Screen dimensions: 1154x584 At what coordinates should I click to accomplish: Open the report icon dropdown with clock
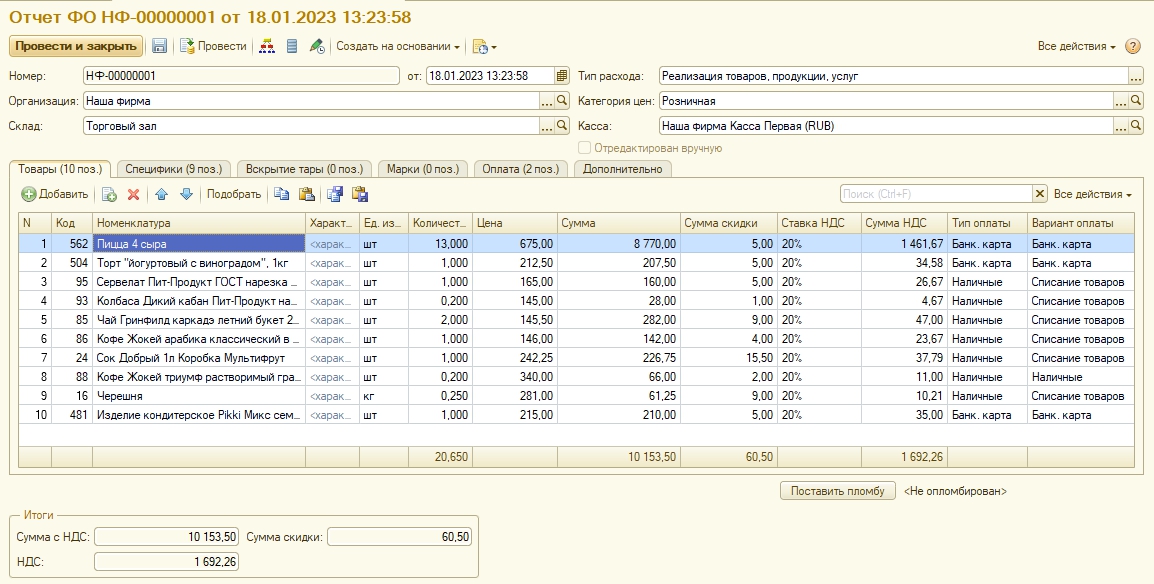[x=484, y=46]
